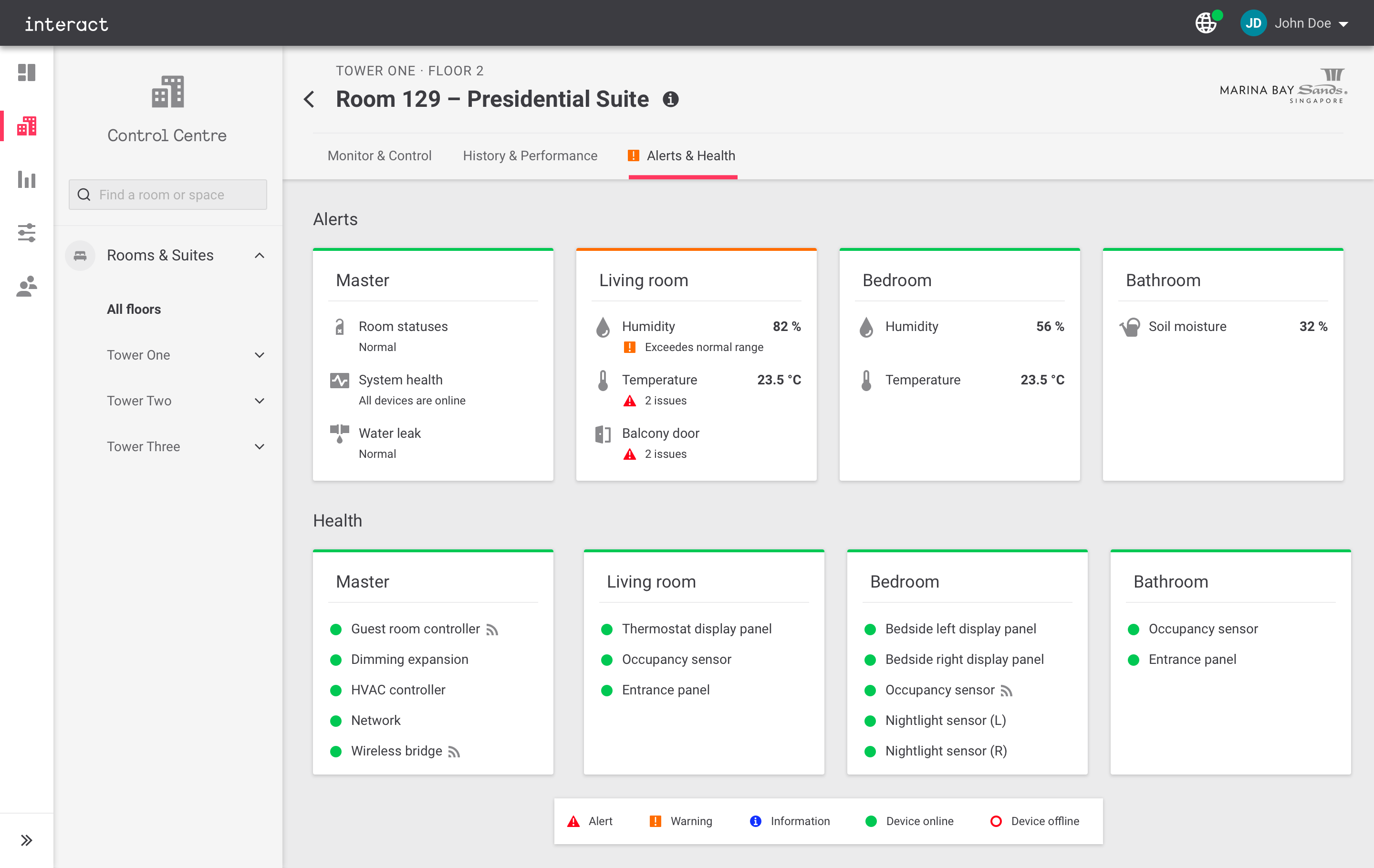Collapse the Rooms & Suites section
Screen dimensions: 1374x868
(x=260, y=255)
